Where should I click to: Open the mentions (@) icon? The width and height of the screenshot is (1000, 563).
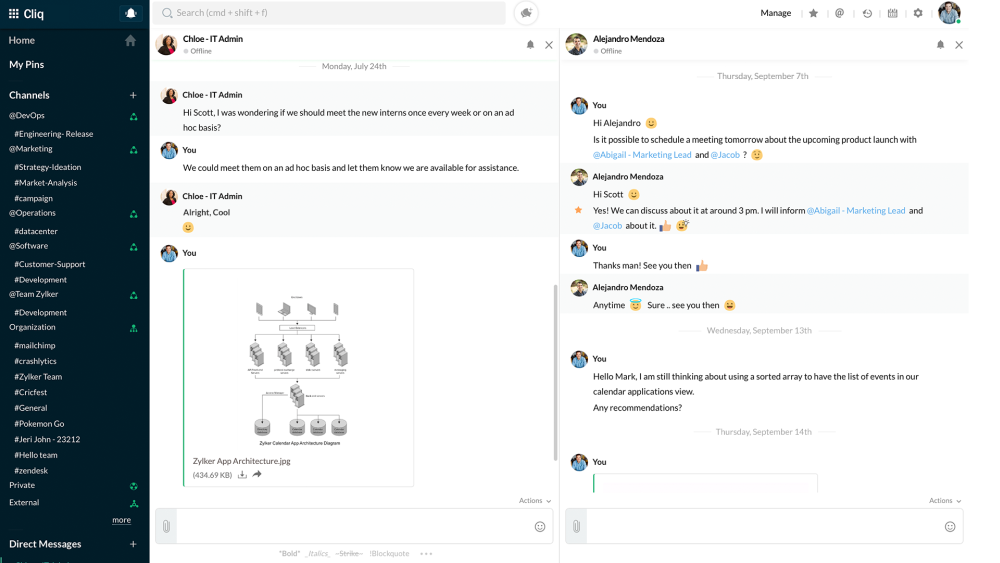(840, 13)
